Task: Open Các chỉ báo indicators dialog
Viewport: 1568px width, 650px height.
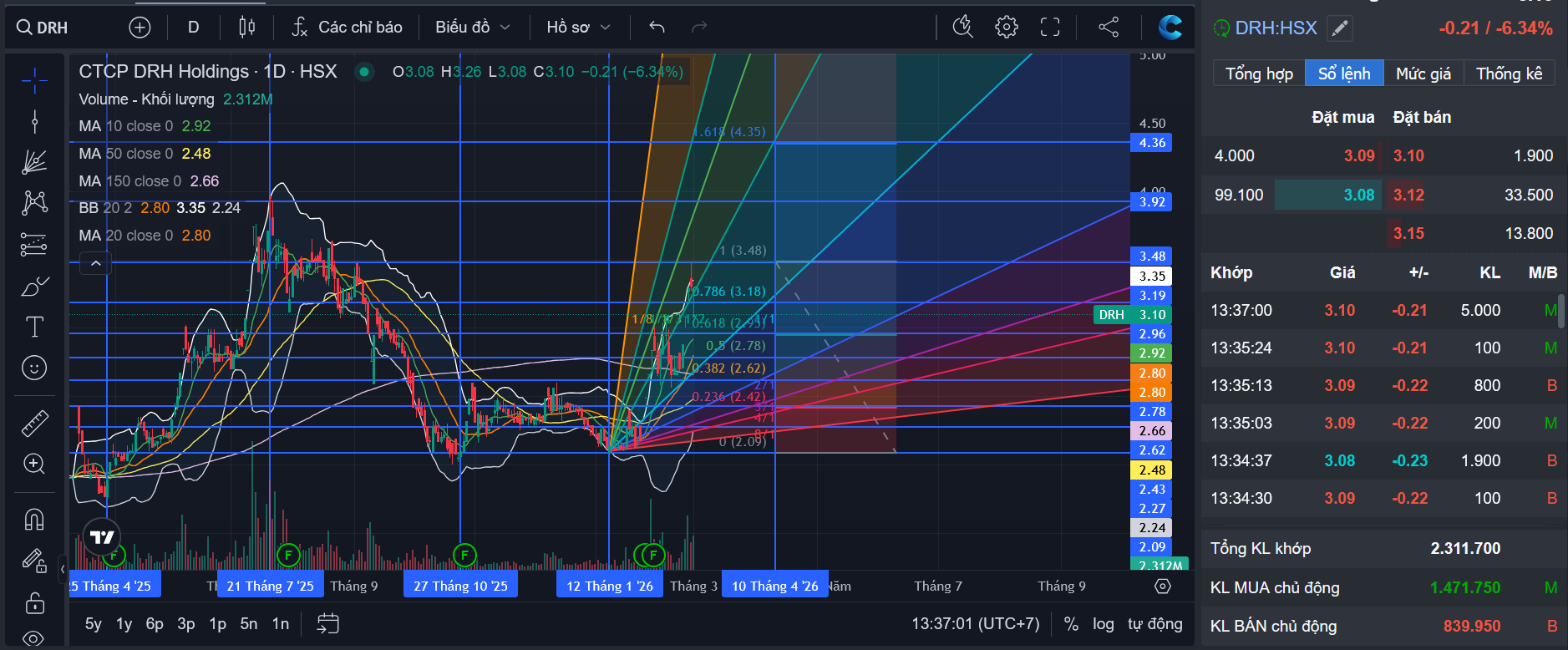Action: (x=347, y=28)
